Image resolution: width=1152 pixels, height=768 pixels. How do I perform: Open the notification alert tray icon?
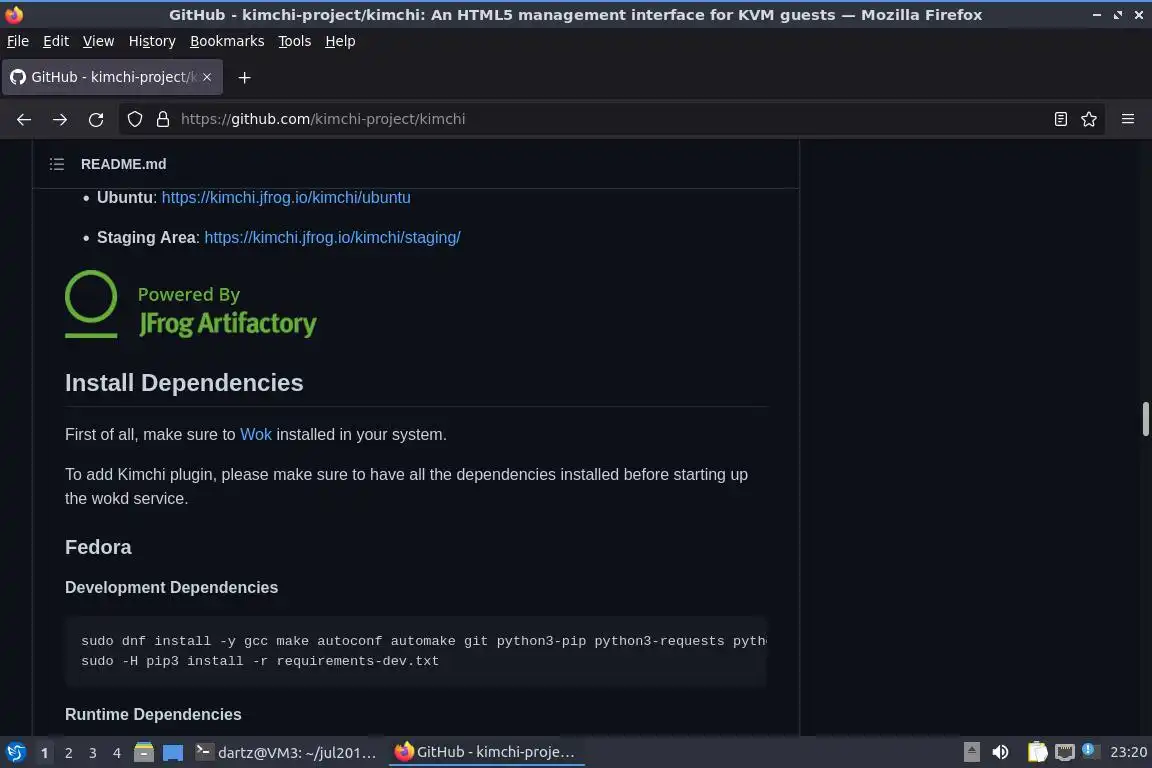[x=1090, y=750]
